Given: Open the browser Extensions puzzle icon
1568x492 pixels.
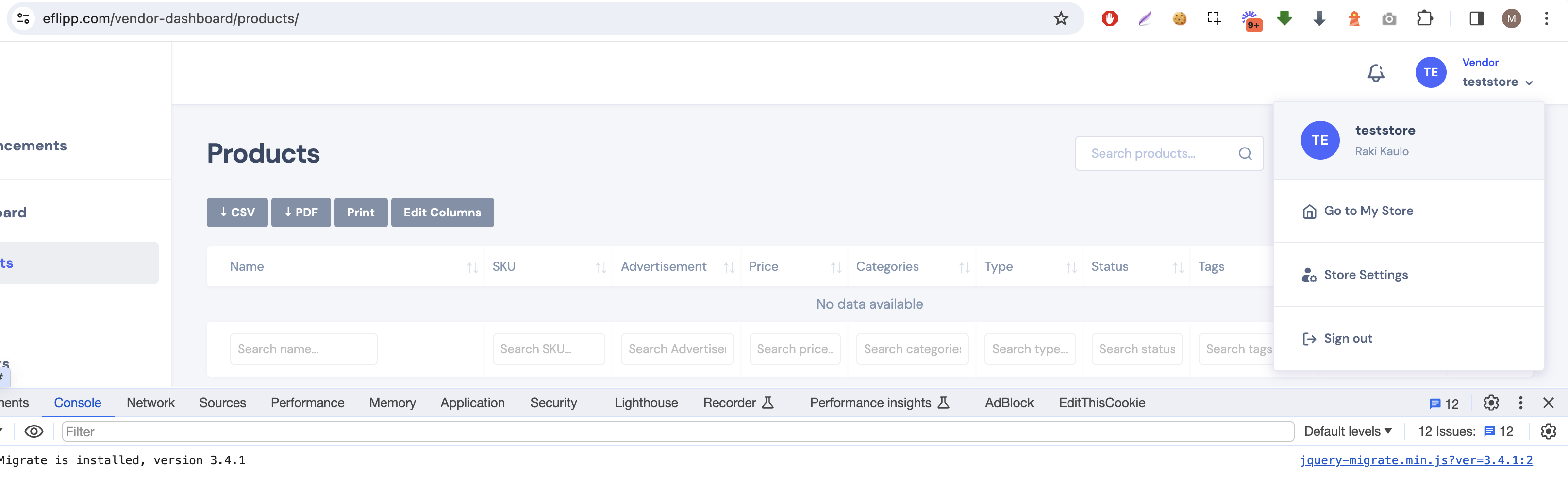Looking at the screenshot, I should (1424, 18).
